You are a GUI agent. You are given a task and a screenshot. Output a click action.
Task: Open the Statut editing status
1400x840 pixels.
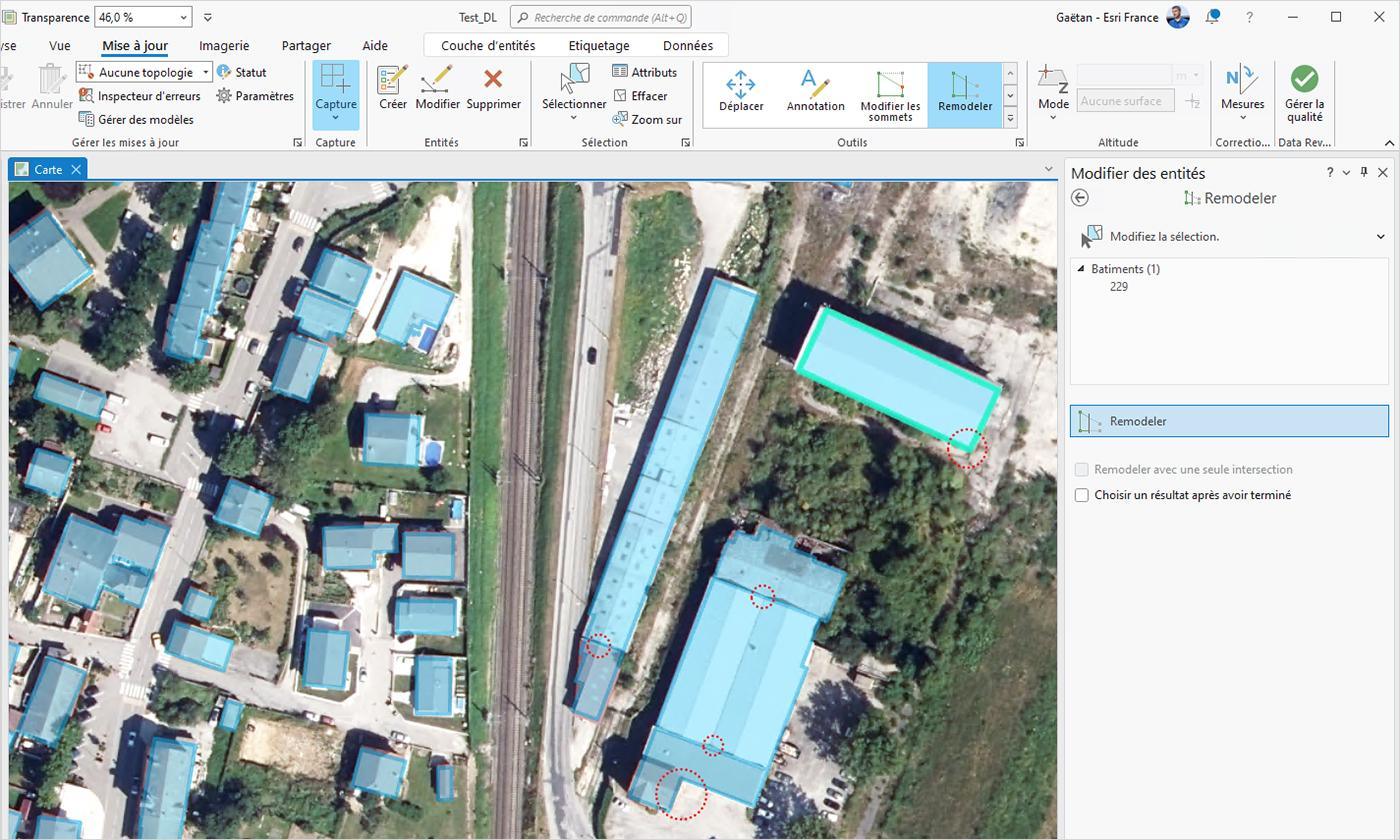pos(242,72)
